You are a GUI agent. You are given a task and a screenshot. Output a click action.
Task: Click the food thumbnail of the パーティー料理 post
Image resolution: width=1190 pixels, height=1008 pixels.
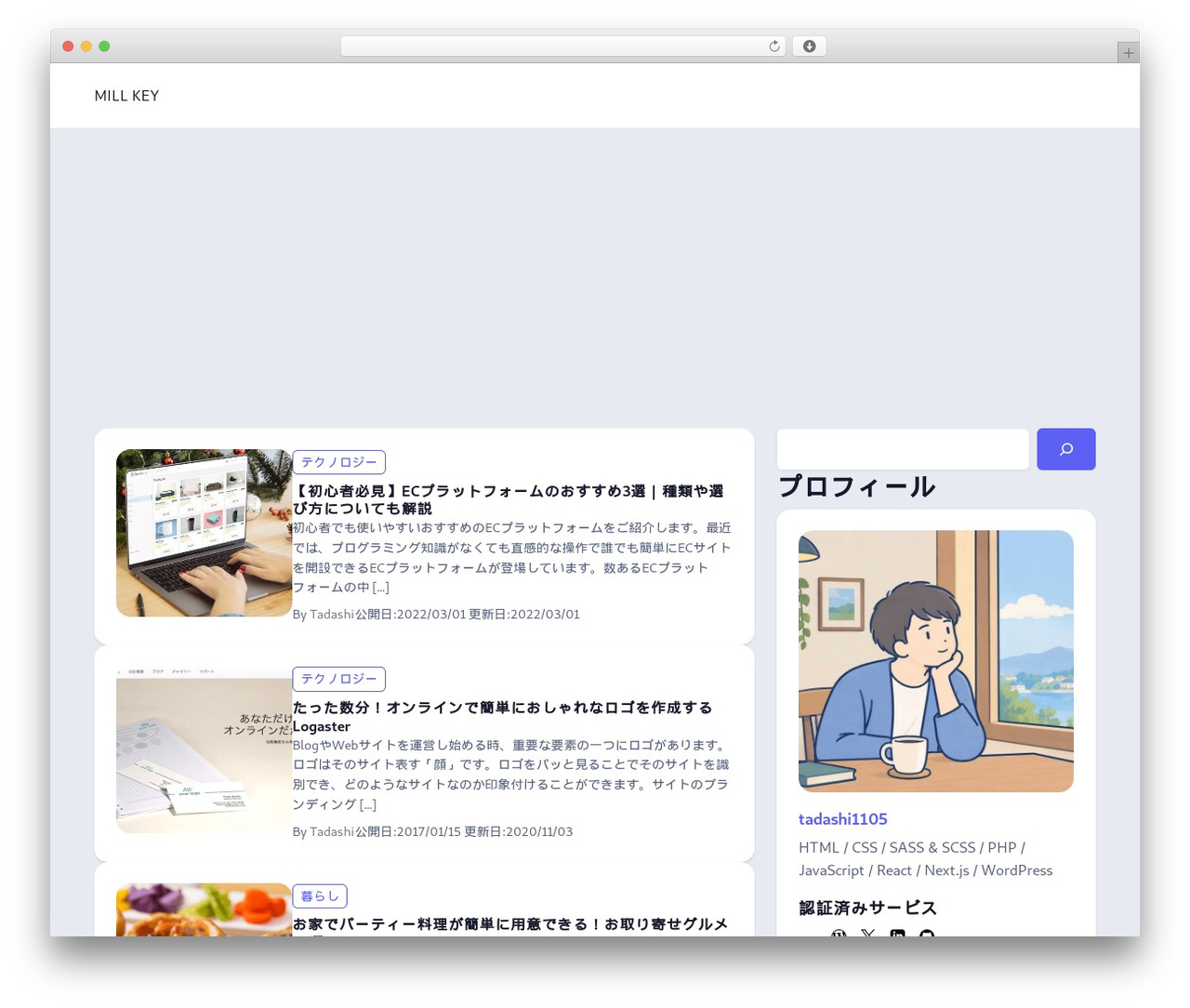pos(205,909)
